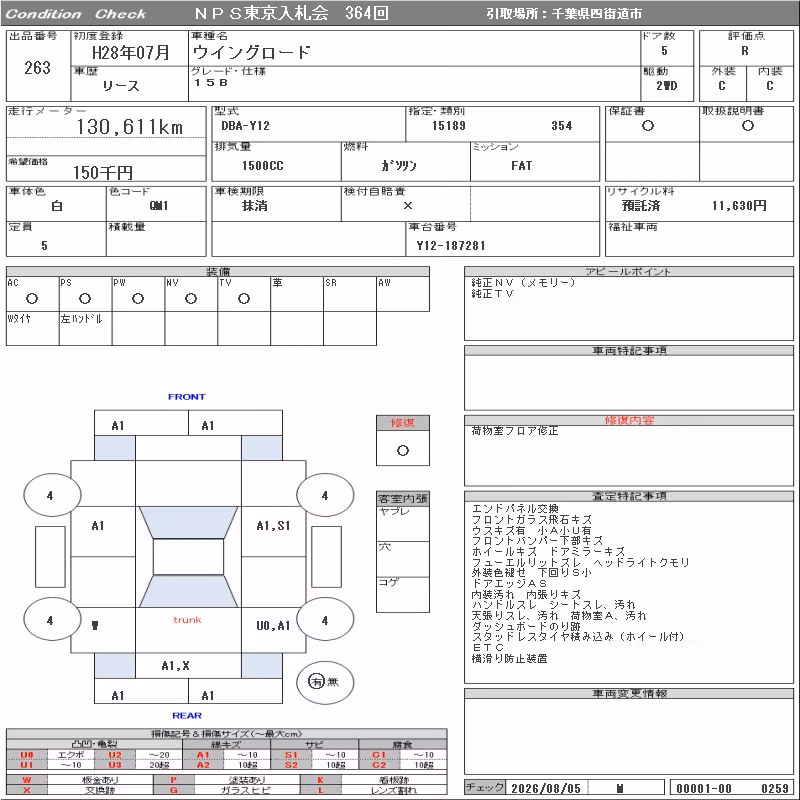Click the note フロントガラス飛石キズ
This screenshot has height=800, width=800.
(x=532, y=519)
